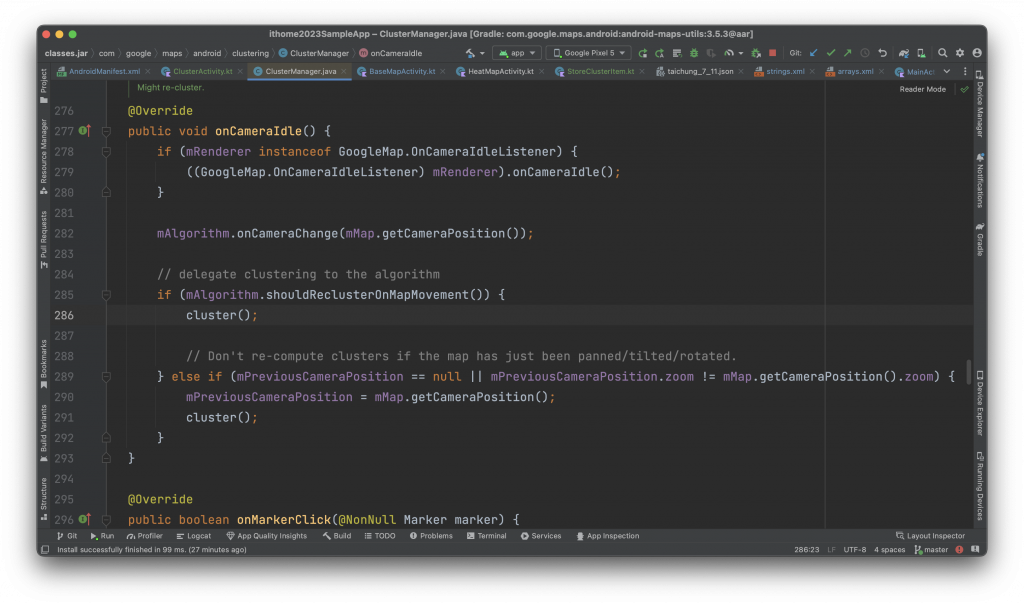
Task: Click the ClusterManager breadcrumb item
Action: tap(313, 53)
